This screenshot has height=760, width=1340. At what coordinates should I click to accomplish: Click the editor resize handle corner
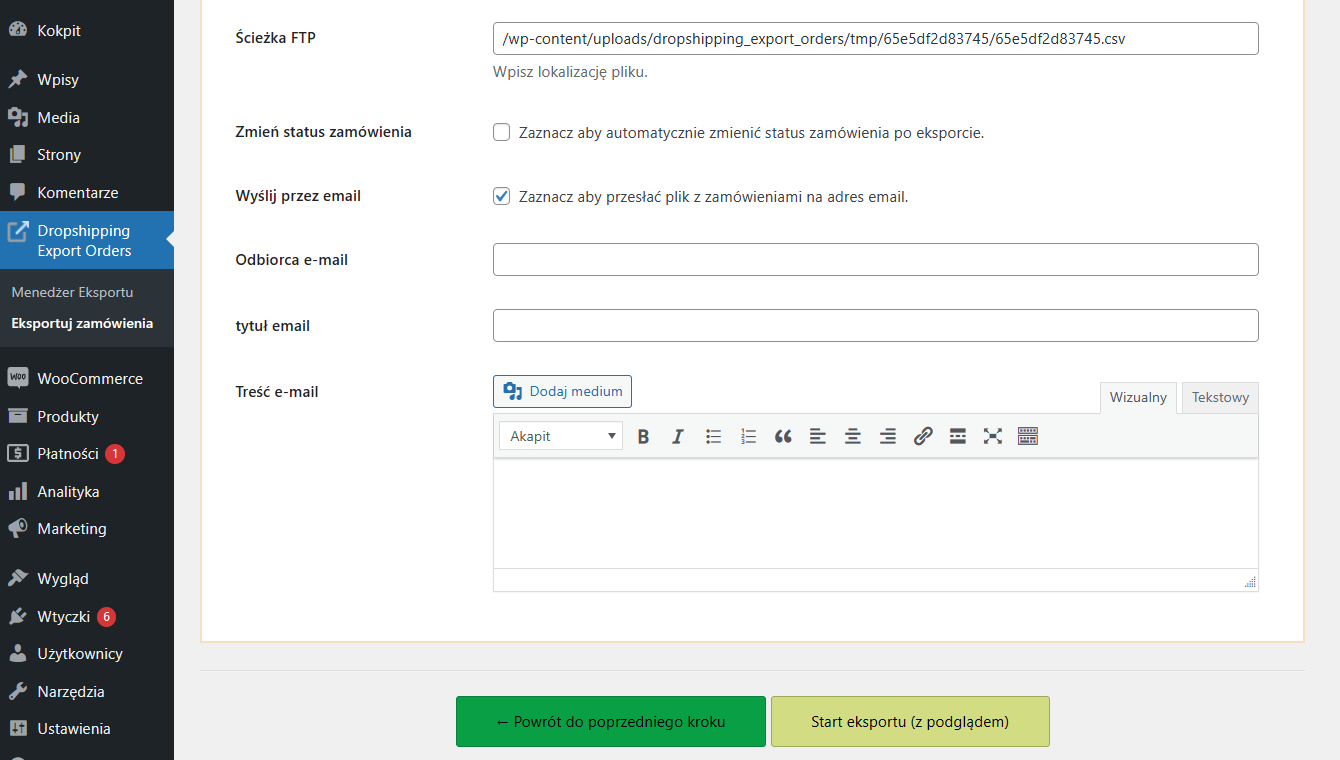coord(1250,582)
